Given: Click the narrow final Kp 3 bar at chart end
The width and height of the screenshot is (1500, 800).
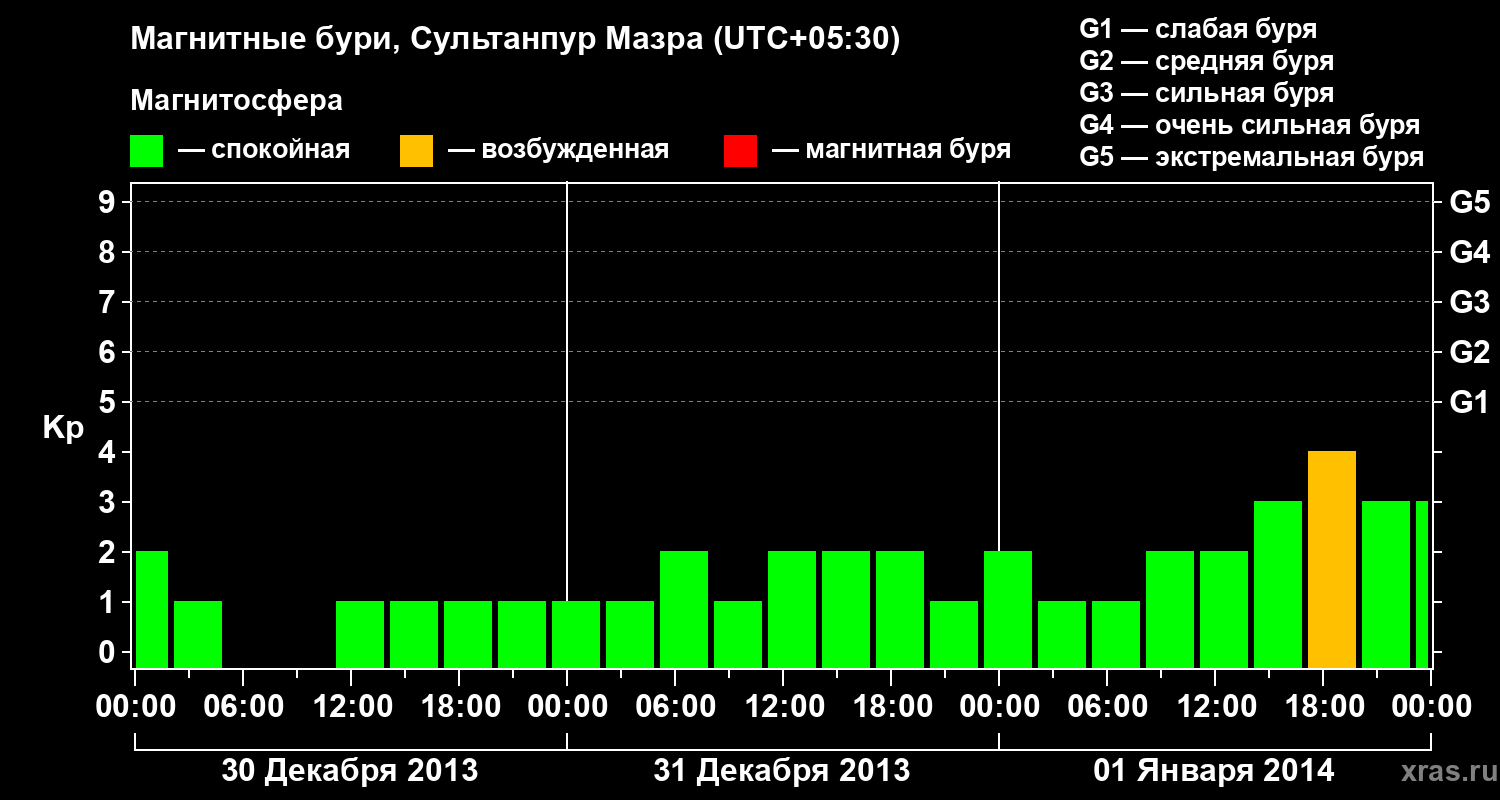Looking at the screenshot, I should [x=1422, y=584].
